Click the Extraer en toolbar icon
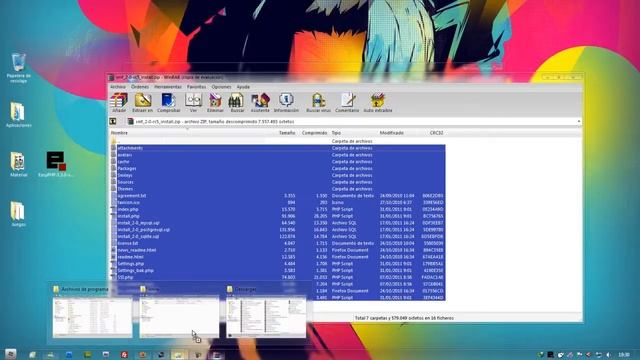The image size is (640, 360). click(143, 102)
